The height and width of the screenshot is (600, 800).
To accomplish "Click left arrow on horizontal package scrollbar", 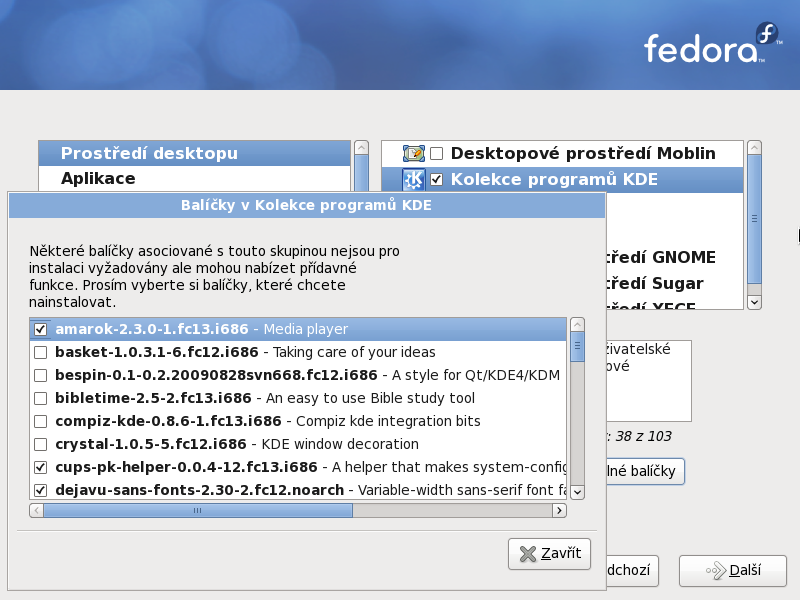I will tap(36, 510).
